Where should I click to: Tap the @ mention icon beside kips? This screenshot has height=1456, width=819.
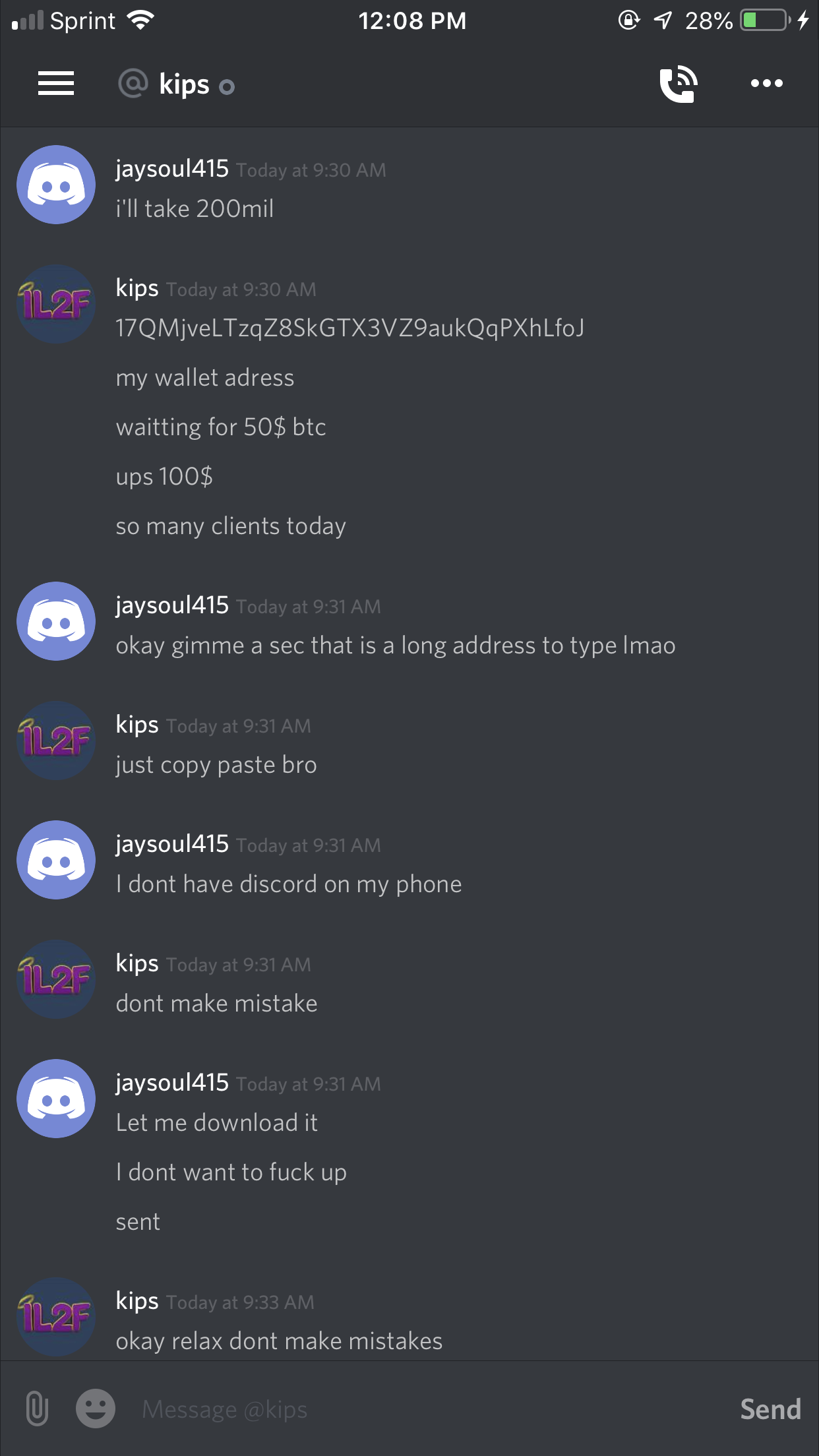[x=133, y=84]
